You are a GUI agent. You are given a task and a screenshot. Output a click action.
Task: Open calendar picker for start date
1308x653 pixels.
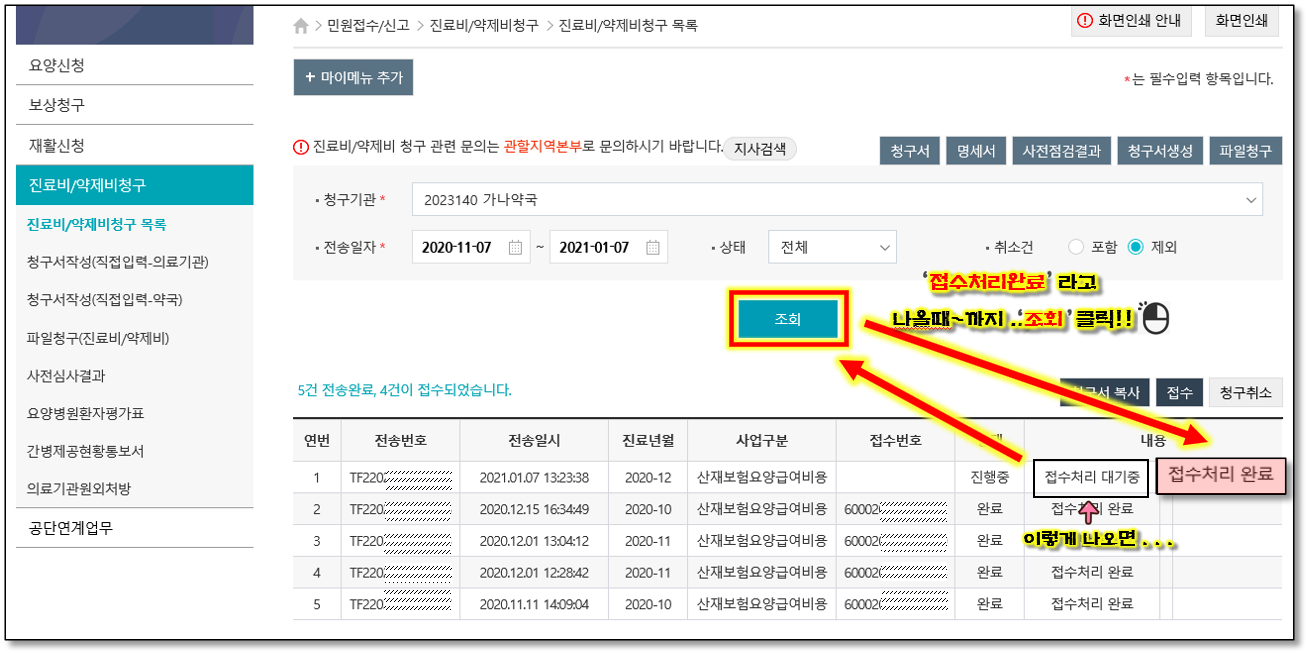(515, 247)
